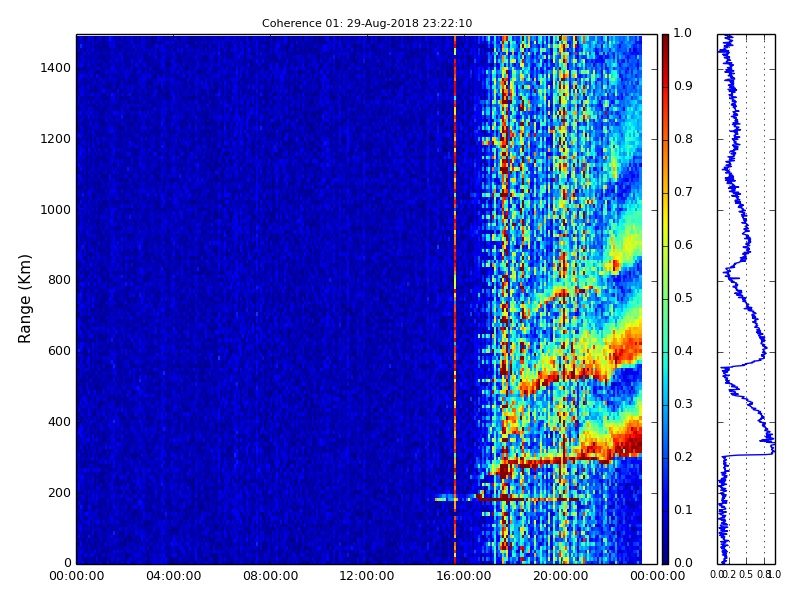The image size is (800, 600).
Task: Click the coherence color scale bar
Action: click(x=665, y=299)
